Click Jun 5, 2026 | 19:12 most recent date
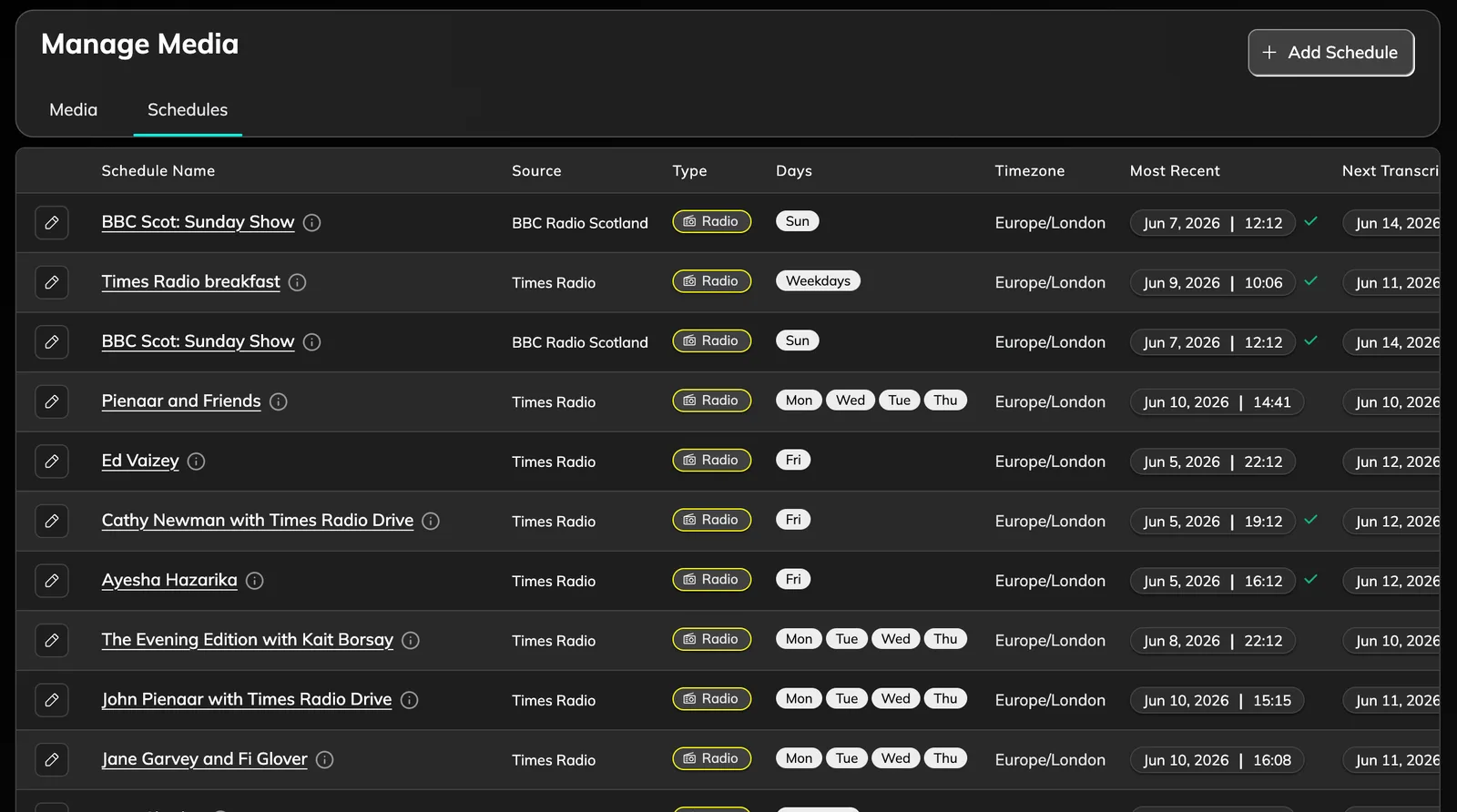 [x=1212, y=522]
